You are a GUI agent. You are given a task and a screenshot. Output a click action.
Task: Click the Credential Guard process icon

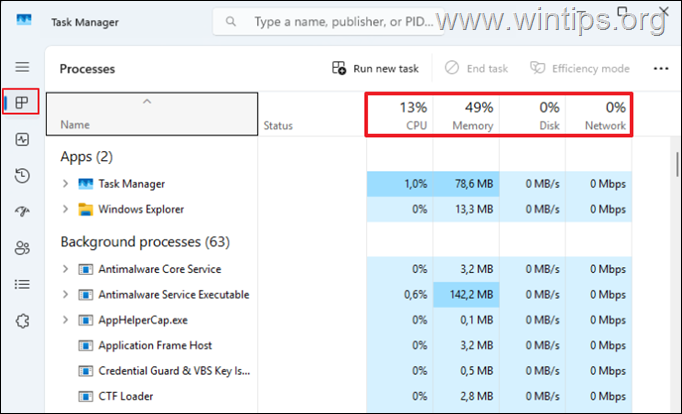(86, 371)
